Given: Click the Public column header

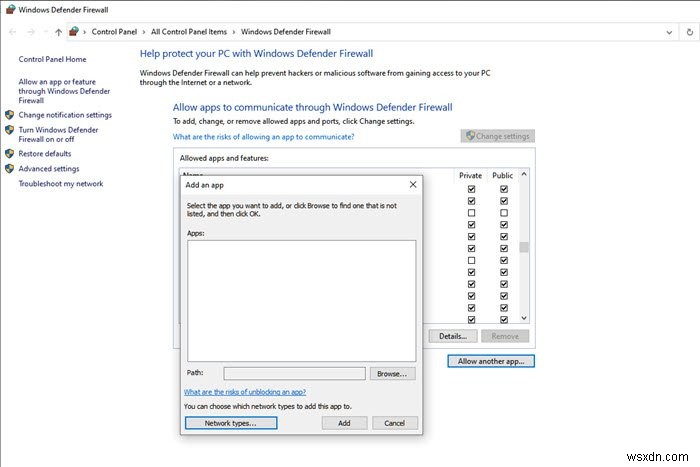Looking at the screenshot, I should [x=502, y=175].
